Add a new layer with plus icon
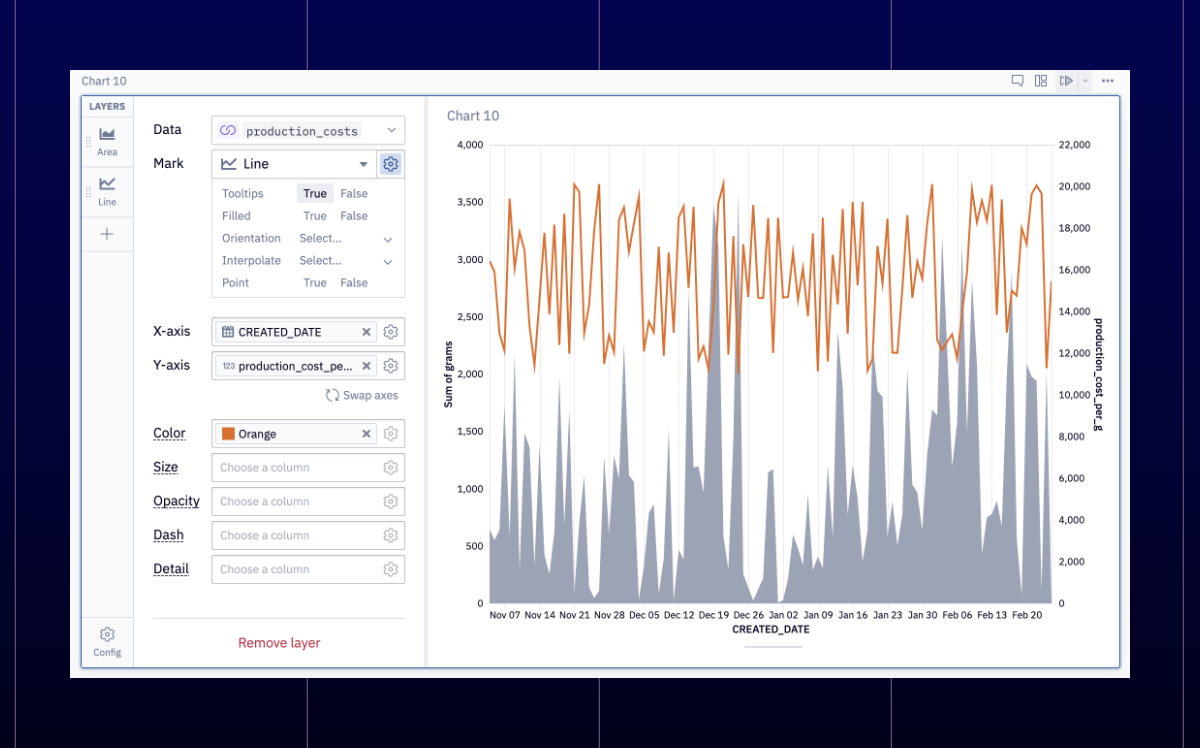Image resolution: width=1200 pixels, height=748 pixels. (x=107, y=234)
